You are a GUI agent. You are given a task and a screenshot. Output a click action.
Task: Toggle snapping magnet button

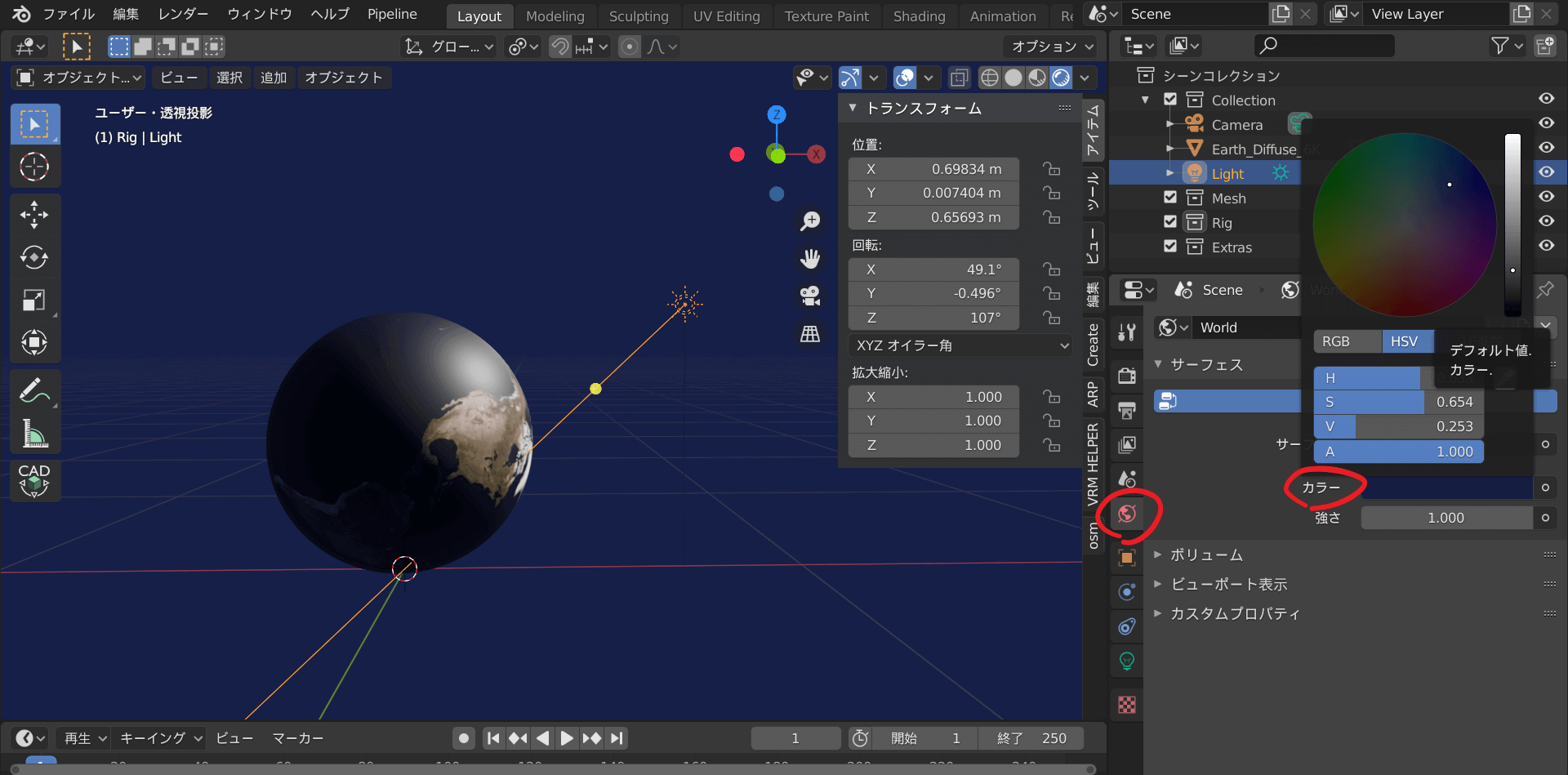[559, 47]
